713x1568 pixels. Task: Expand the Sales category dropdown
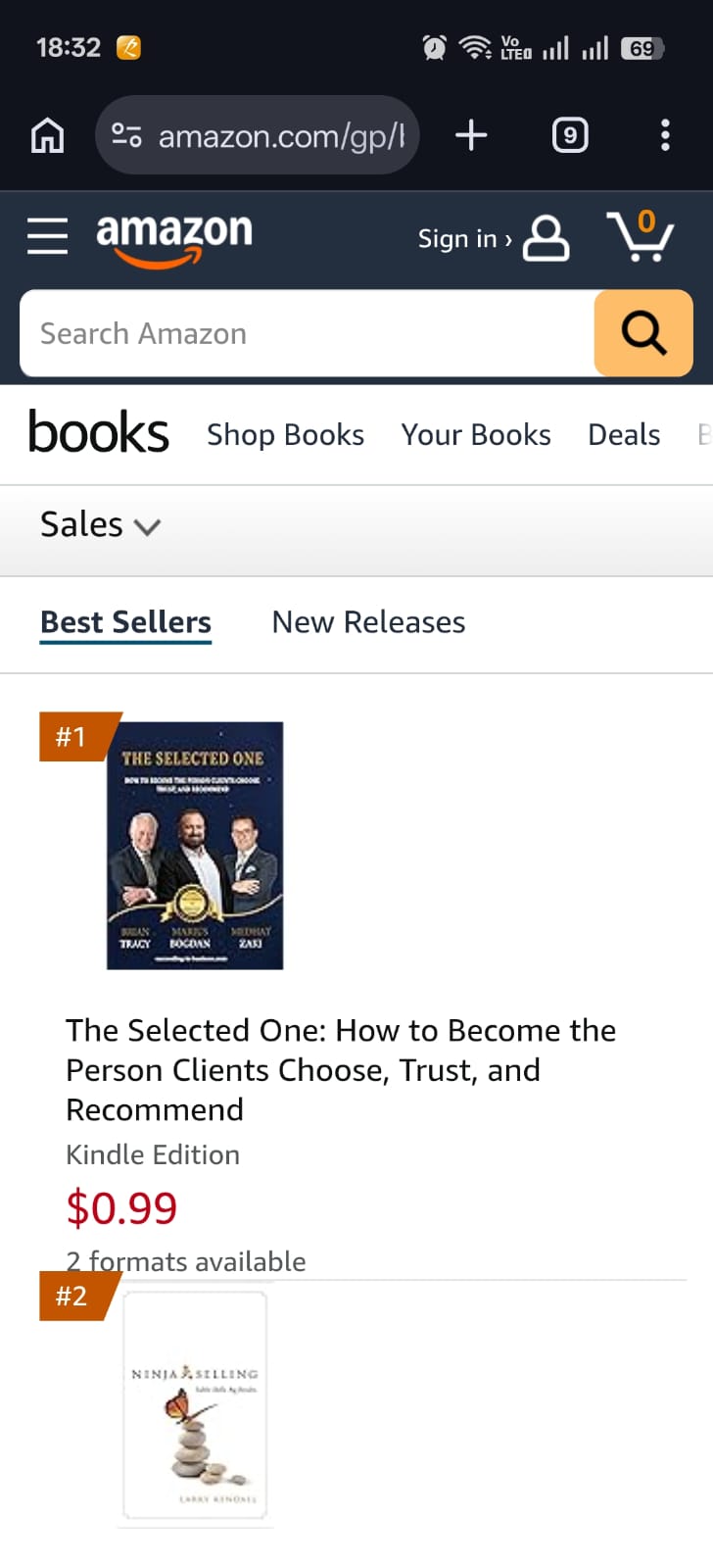(99, 524)
